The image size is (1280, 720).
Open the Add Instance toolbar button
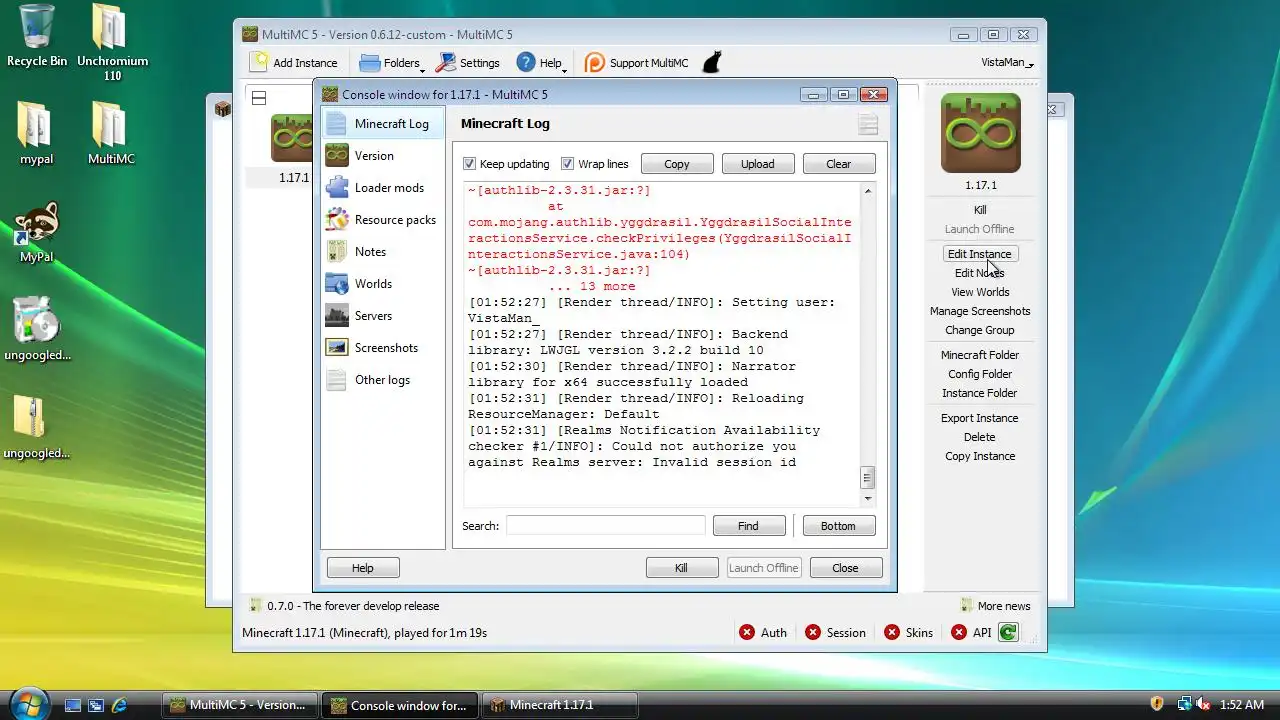[x=294, y=62]
